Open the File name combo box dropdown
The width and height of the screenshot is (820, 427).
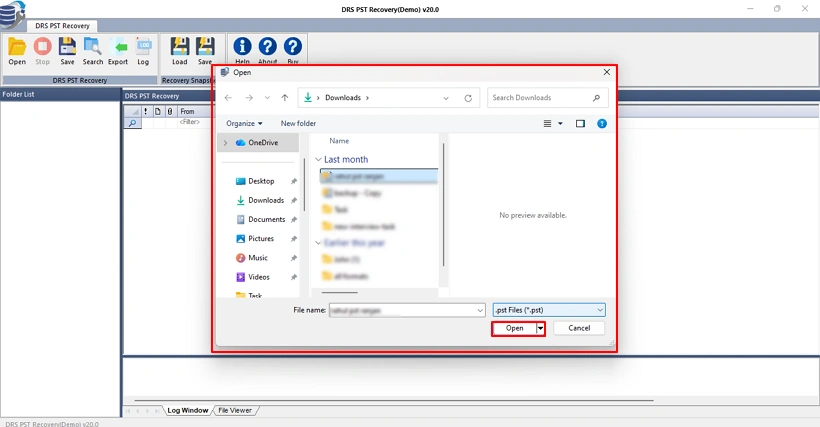pos(480,310)
